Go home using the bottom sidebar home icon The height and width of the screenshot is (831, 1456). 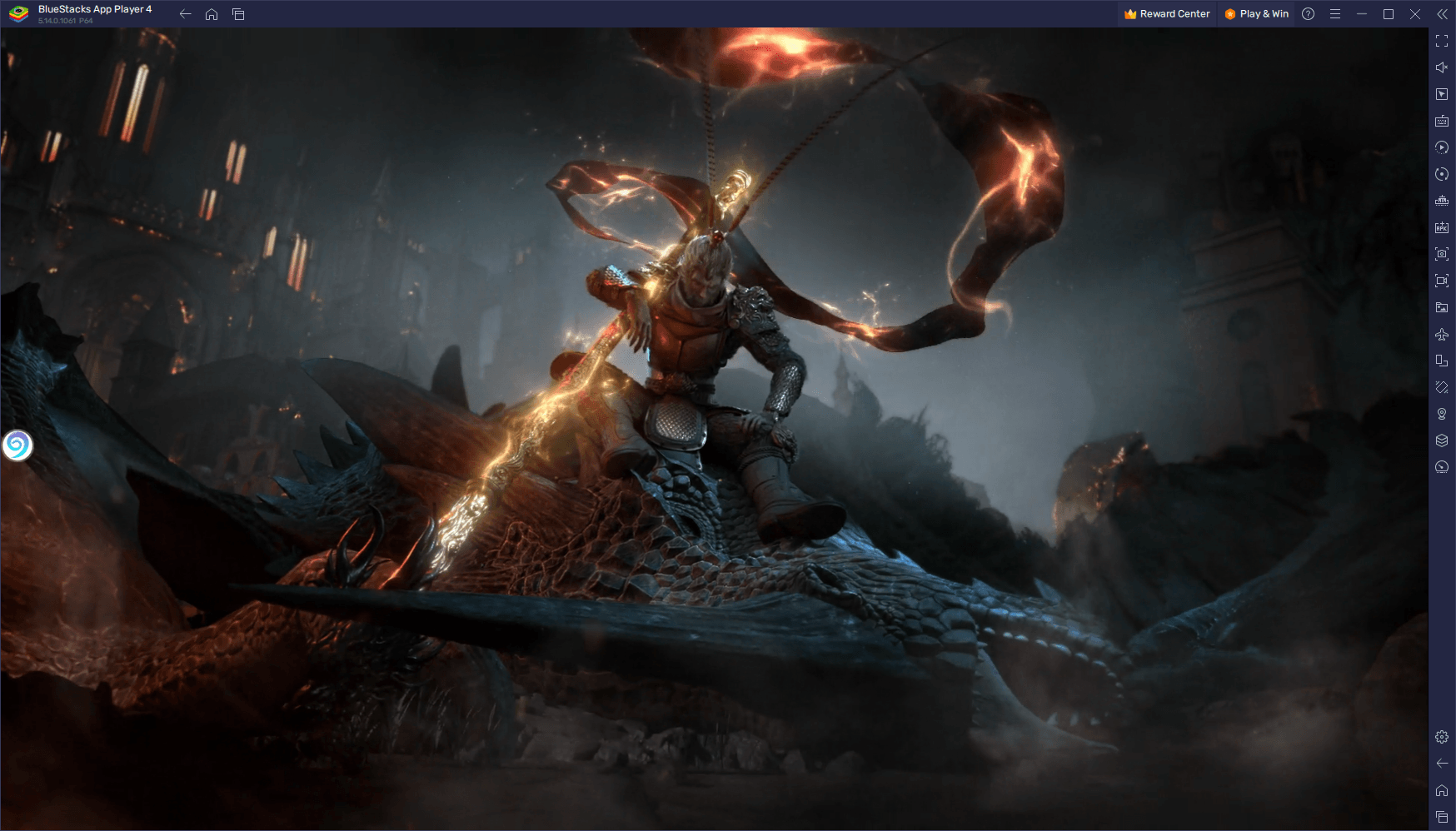(1442, 790)
